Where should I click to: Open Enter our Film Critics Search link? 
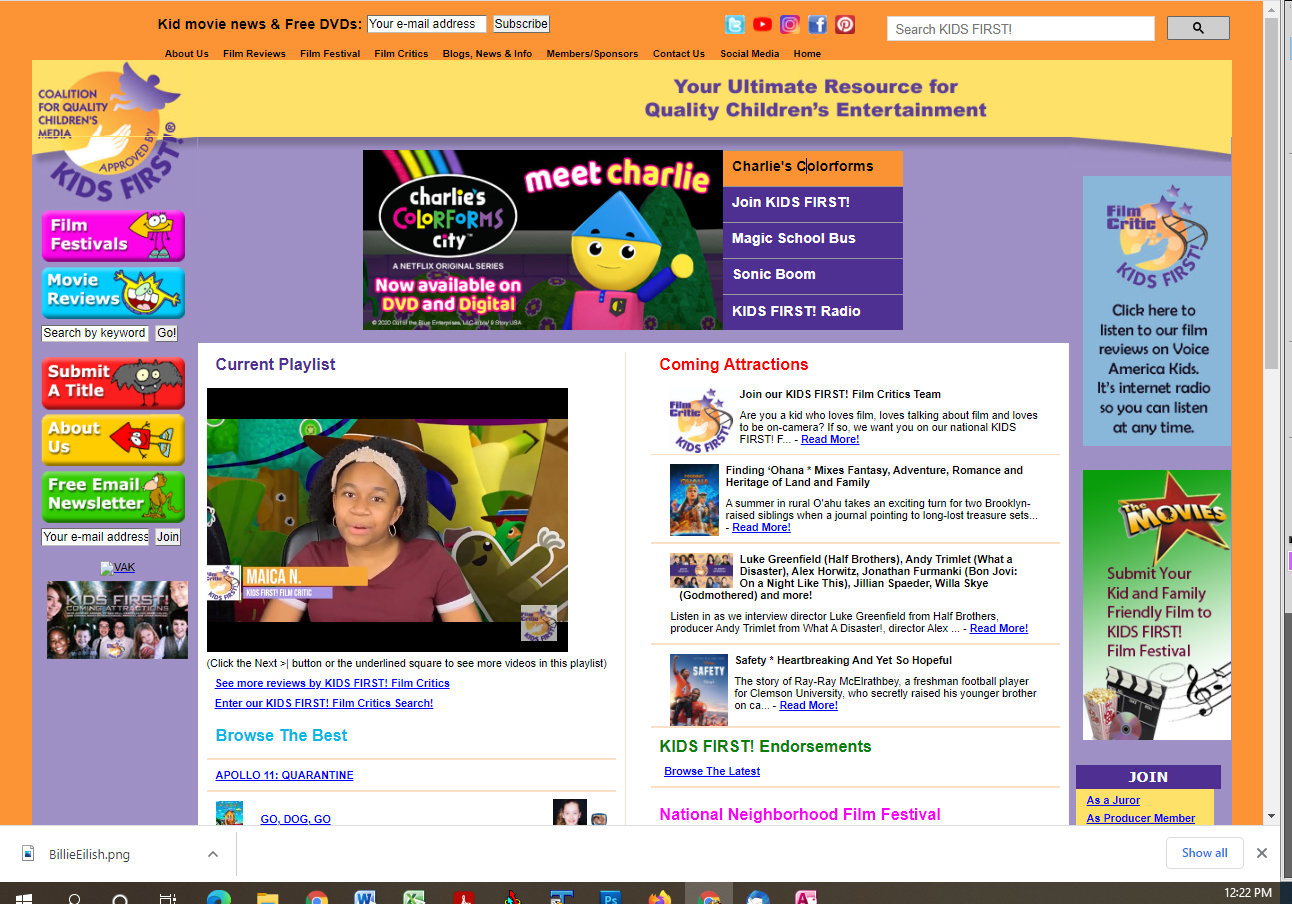tap(324, 703)
